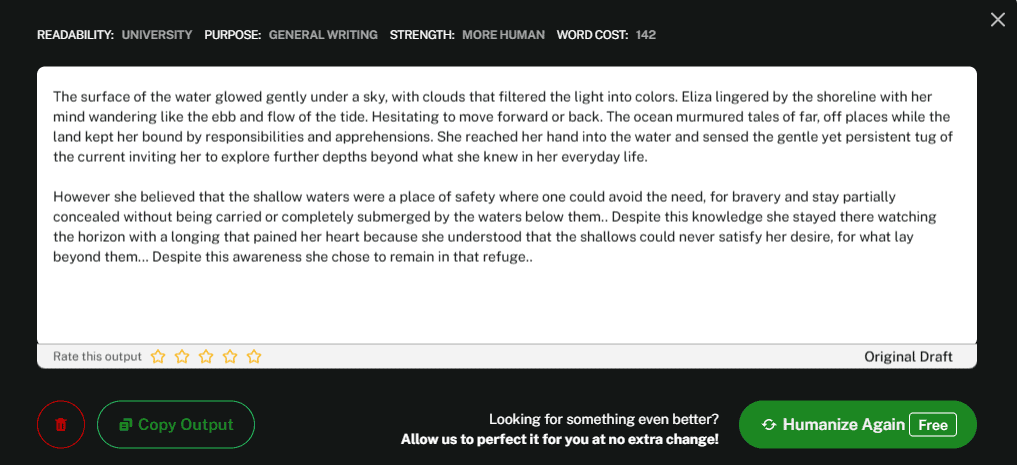This screenshot has width=1017, height=465.
Task: Click the refresh icon in Humanize Again
Action: point(769,425)
